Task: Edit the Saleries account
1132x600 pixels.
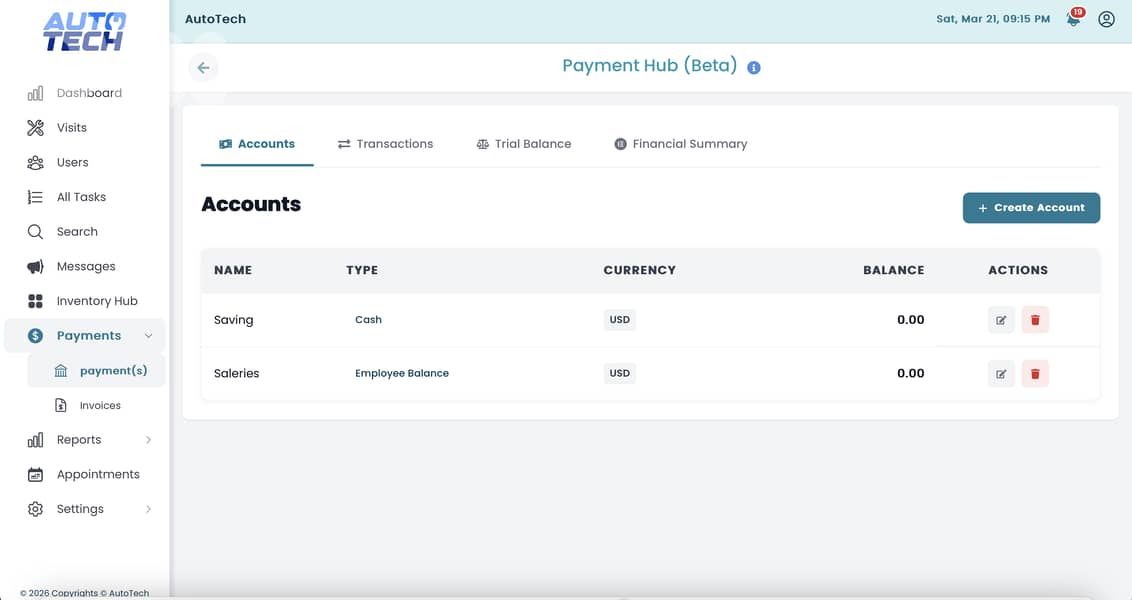Action: coord(1001,373)
